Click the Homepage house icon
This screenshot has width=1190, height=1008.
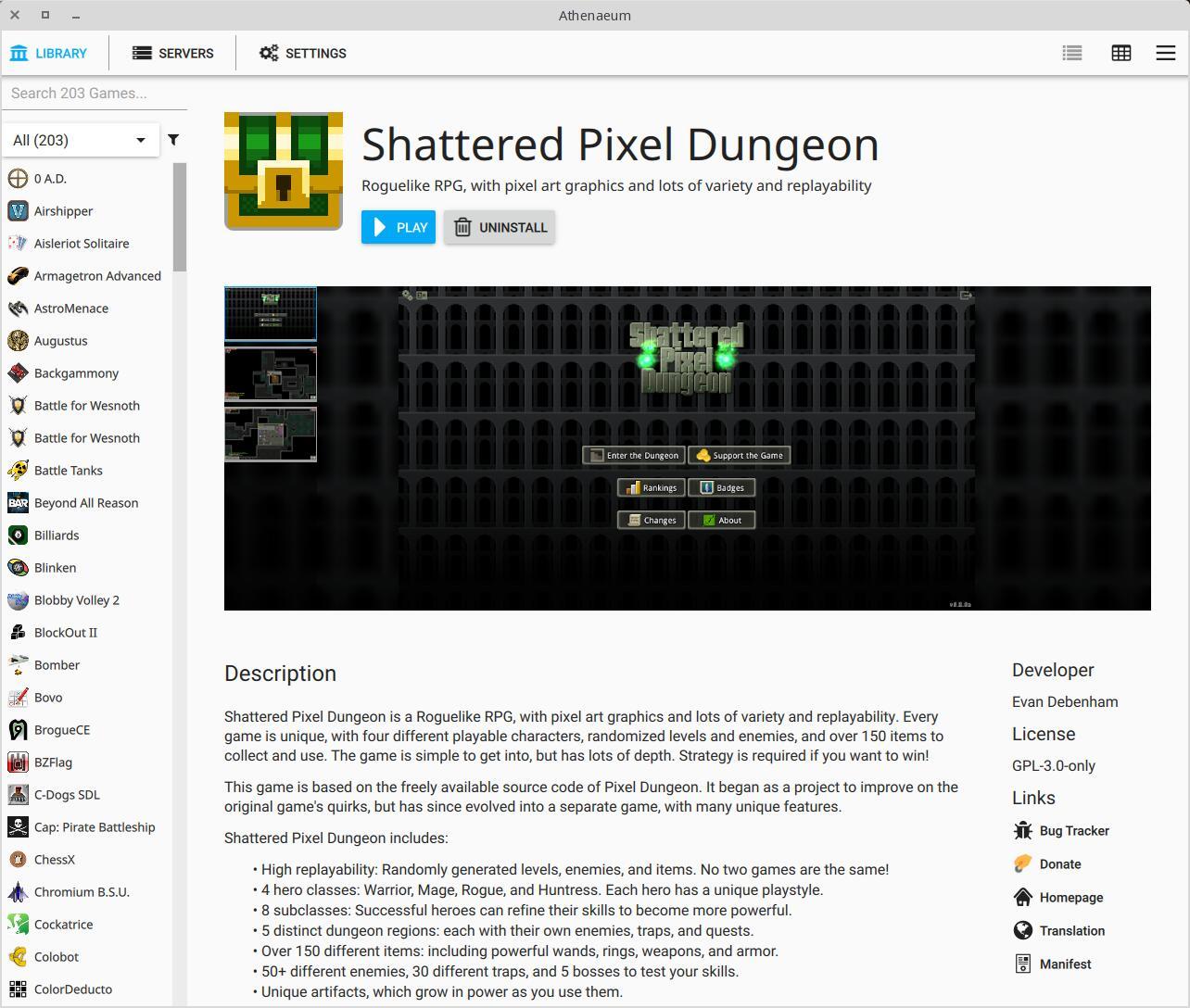pos(1023,897)
